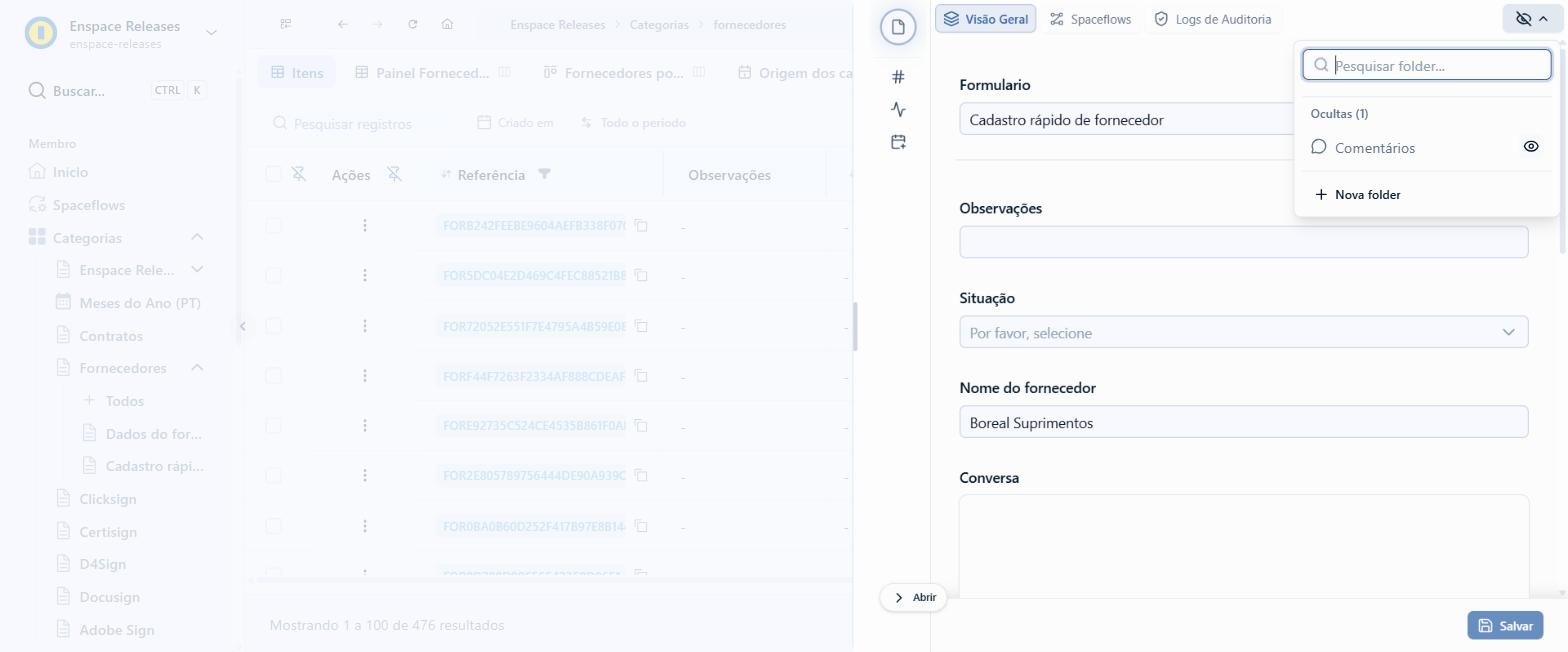Screen dimensions: 1568x652
Task: Click the navigate back arrow
Action: 343,24
